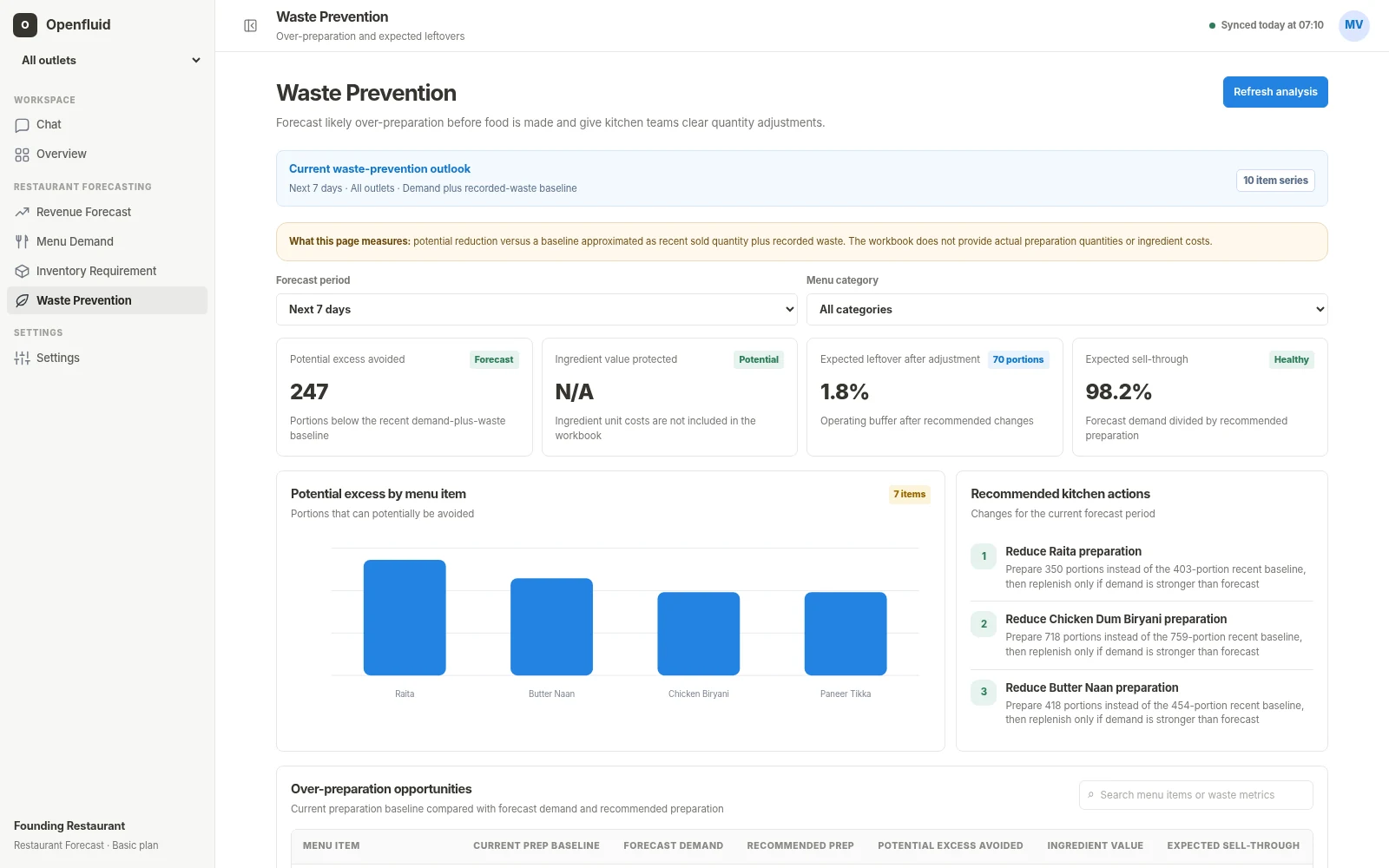Screen dimensions: 1389x868
Task: Sort by FORECAST DEMAND column header
Action: [673, 846]
